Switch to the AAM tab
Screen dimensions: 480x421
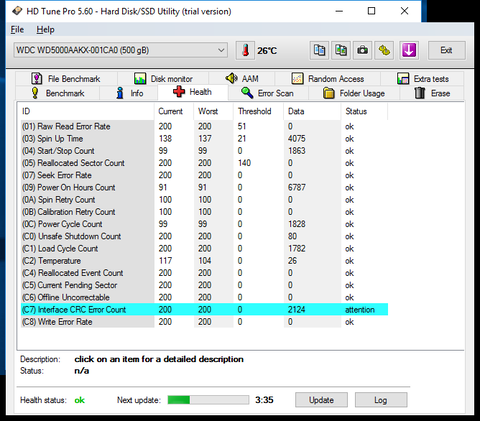click(242, 79)
